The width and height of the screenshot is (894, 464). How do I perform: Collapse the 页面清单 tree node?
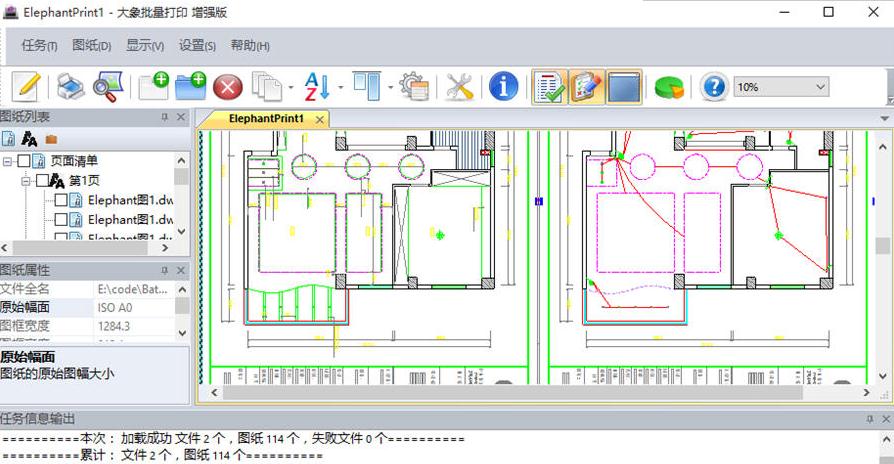(8, 161)
